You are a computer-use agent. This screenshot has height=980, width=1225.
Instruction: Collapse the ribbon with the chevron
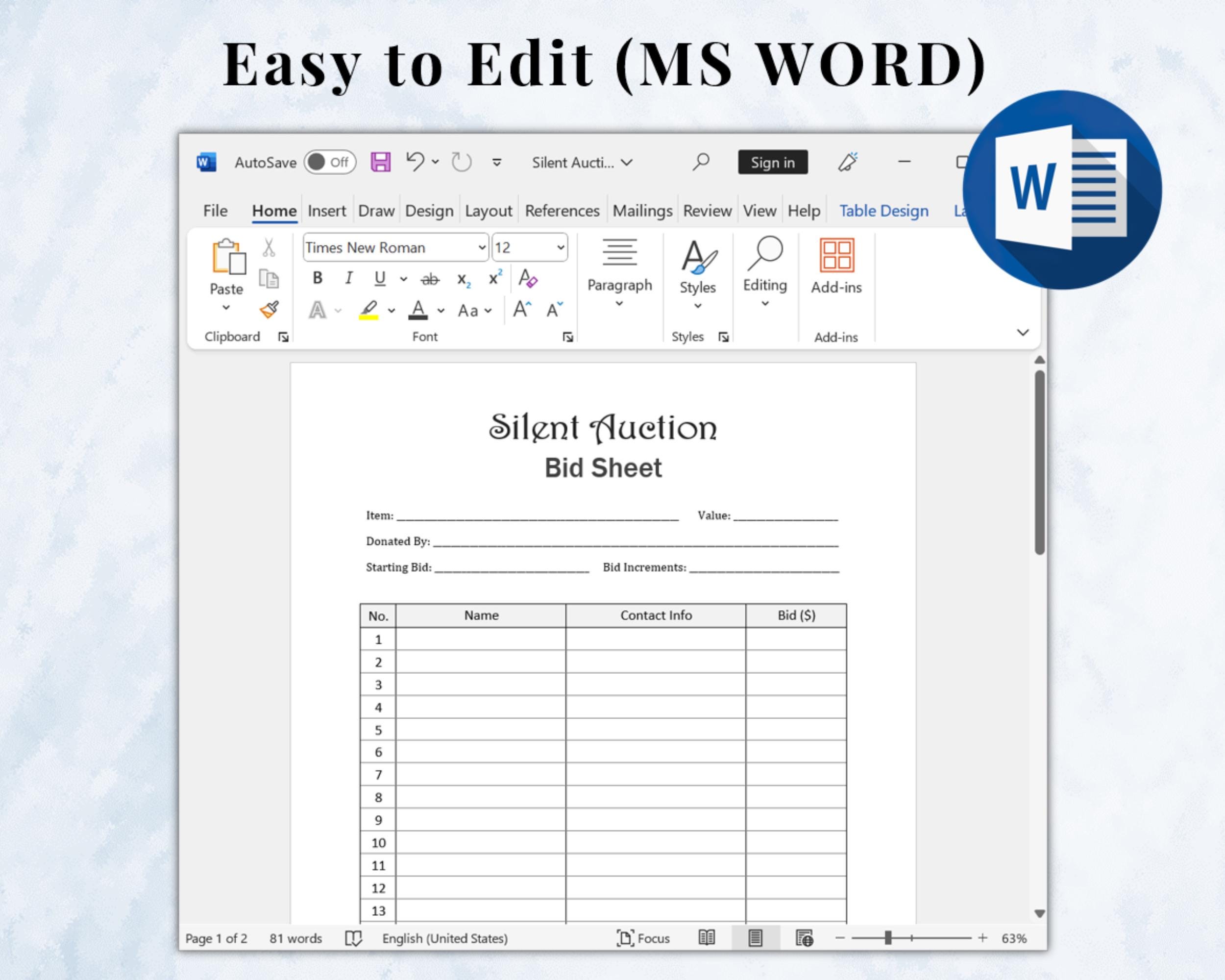[1023, 332]
